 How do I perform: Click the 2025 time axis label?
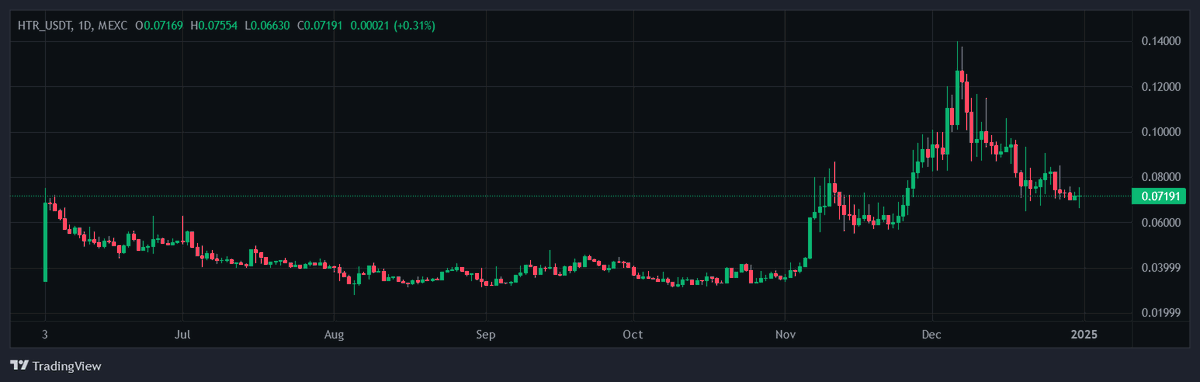1083,334
